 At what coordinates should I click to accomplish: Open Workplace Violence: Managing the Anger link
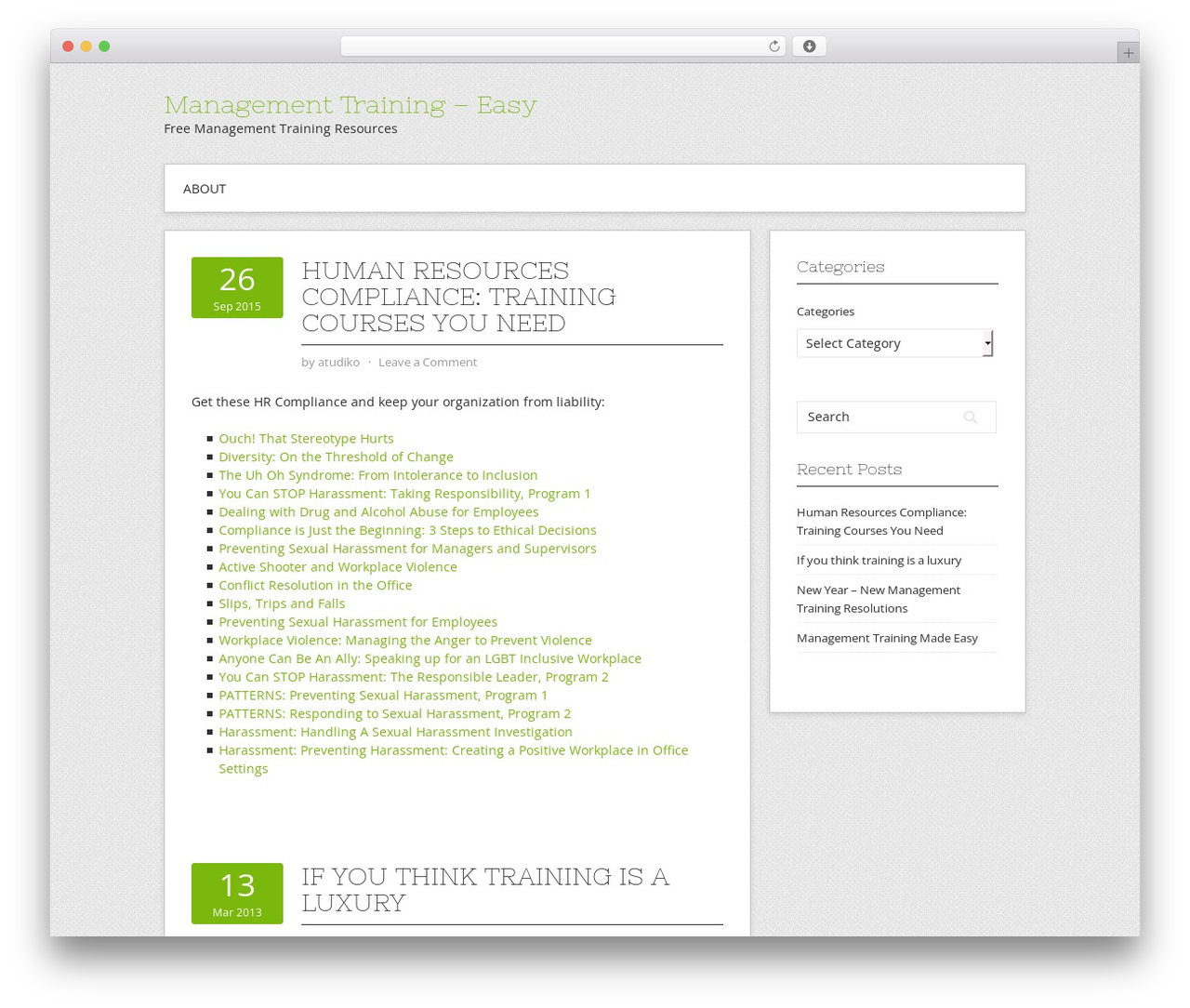(405, 640)
